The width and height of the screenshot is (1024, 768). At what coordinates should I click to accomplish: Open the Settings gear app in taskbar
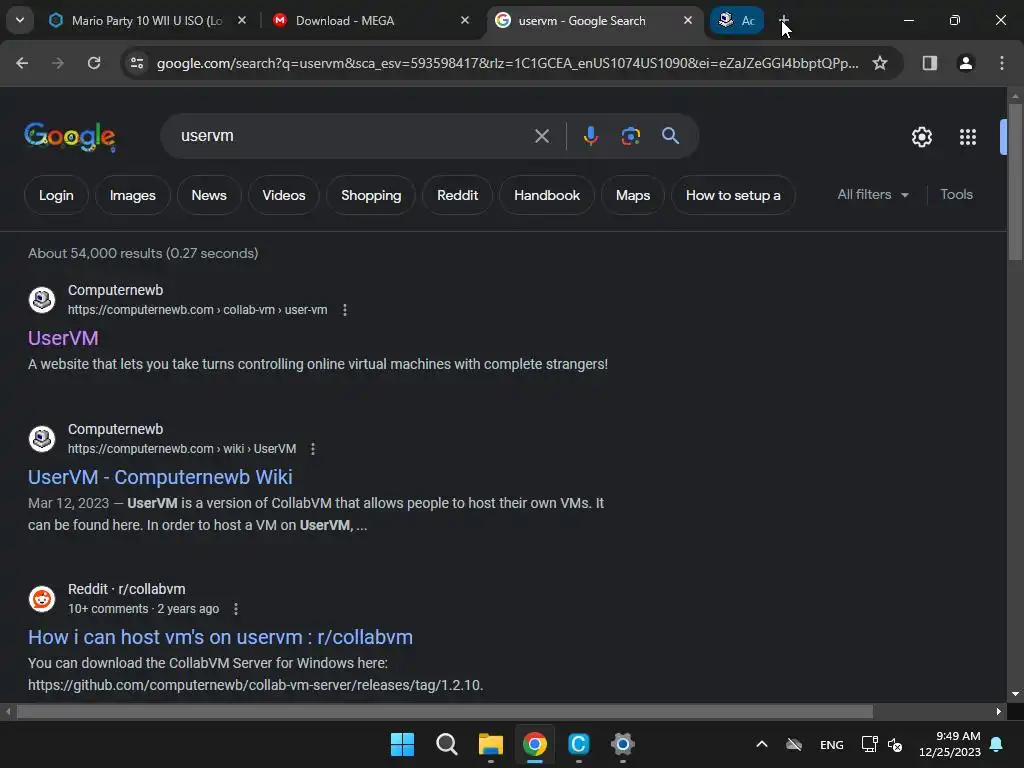coord(622,744)
